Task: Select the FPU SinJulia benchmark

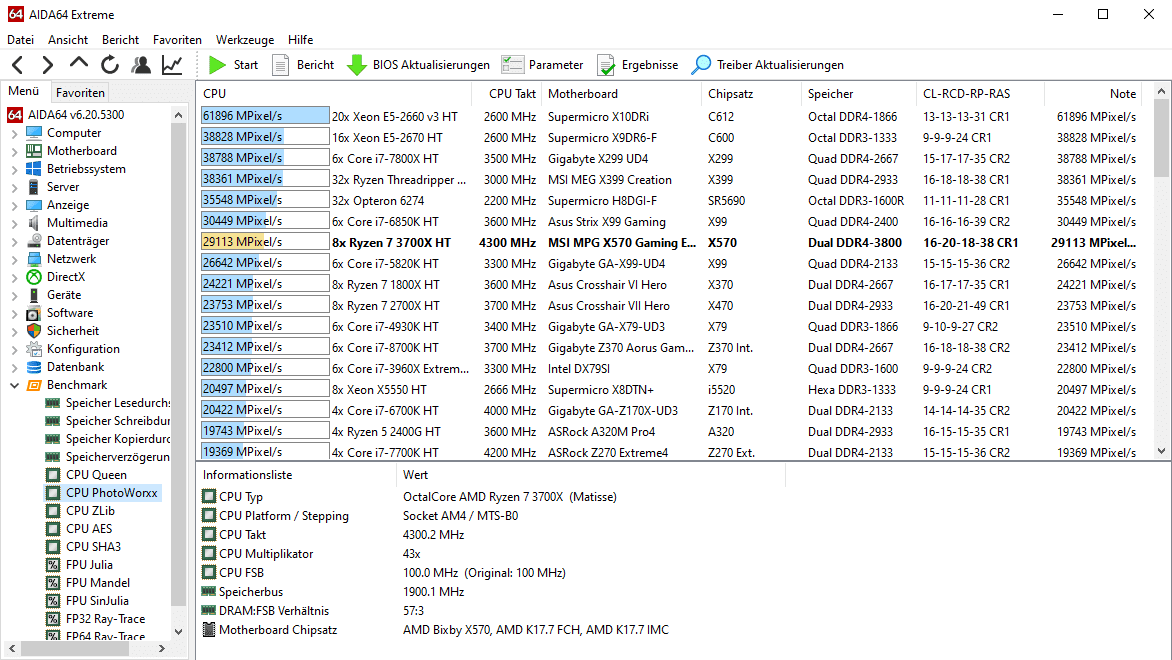Action: pyautogui.click(x=96, y=600)
